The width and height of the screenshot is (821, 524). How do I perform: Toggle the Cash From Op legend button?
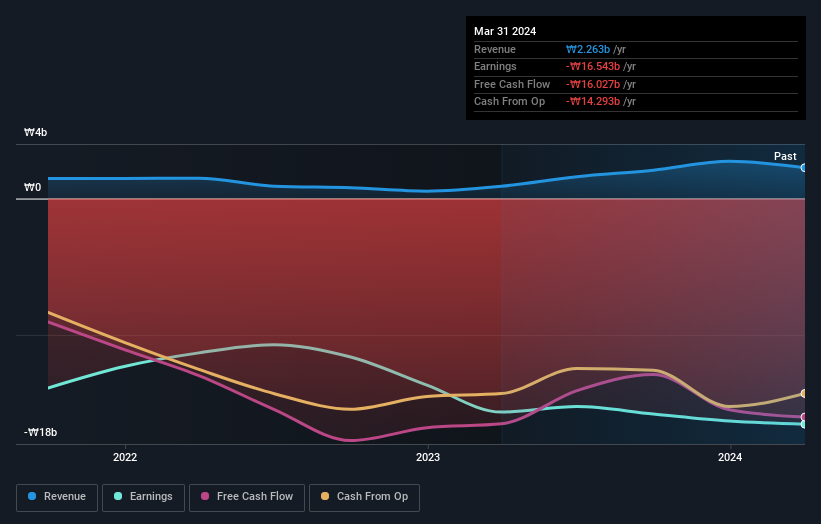tap(364, 497)
